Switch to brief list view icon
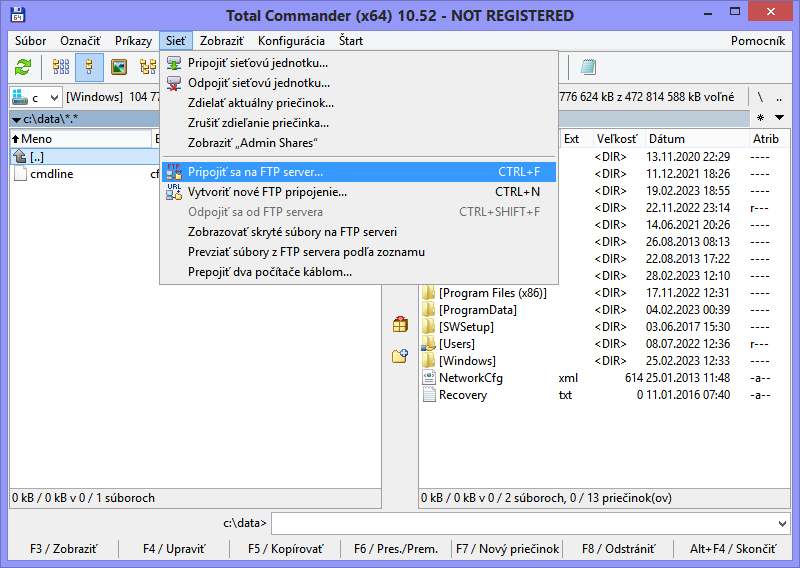 pyautogui.click(x=61, y=67)
